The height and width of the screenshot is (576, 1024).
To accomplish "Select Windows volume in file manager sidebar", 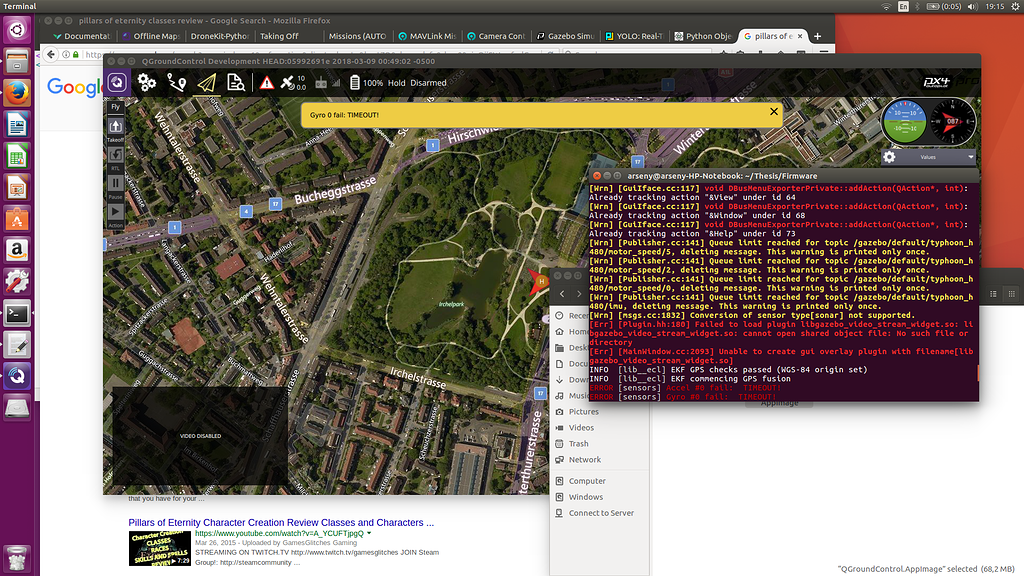I will tap(586, 497).
